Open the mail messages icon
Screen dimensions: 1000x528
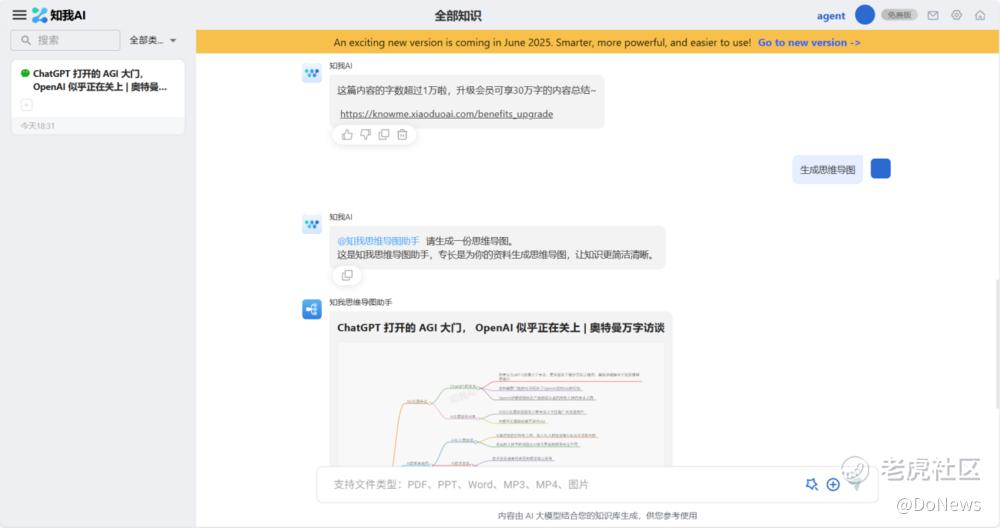click(x=932, y=15)
